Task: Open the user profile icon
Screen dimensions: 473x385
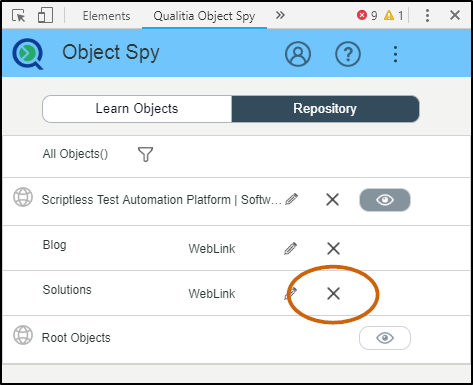Action: click(298, 54)
